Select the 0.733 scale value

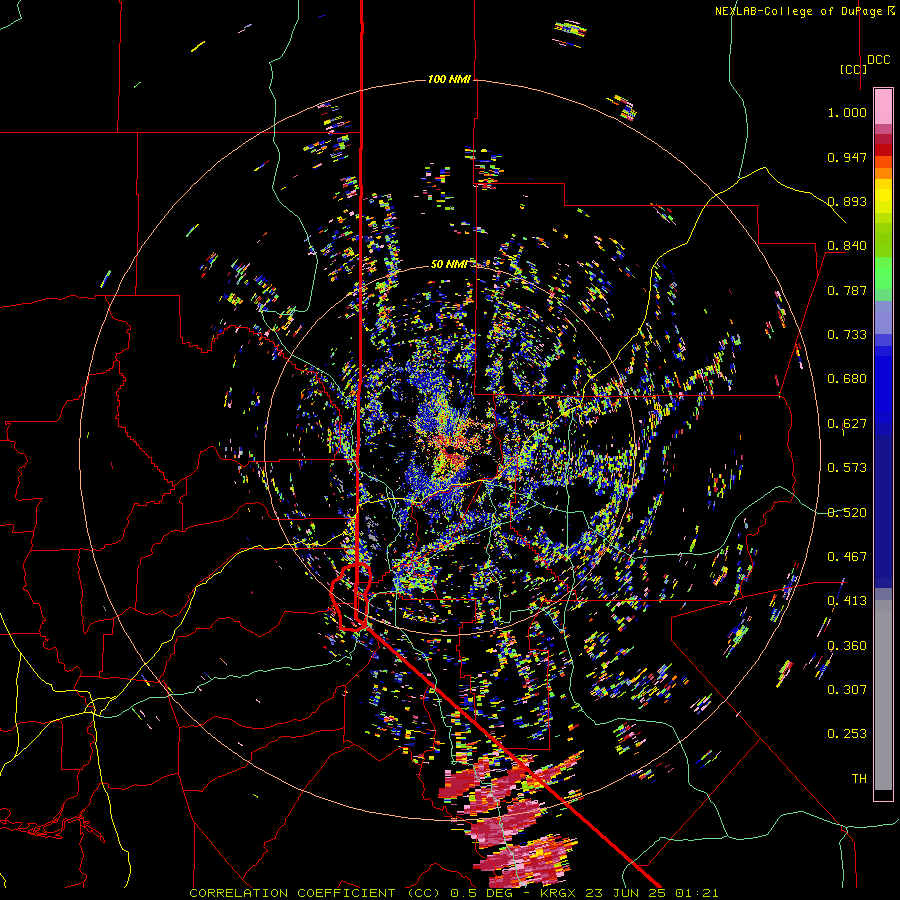[x=847, y=335]
